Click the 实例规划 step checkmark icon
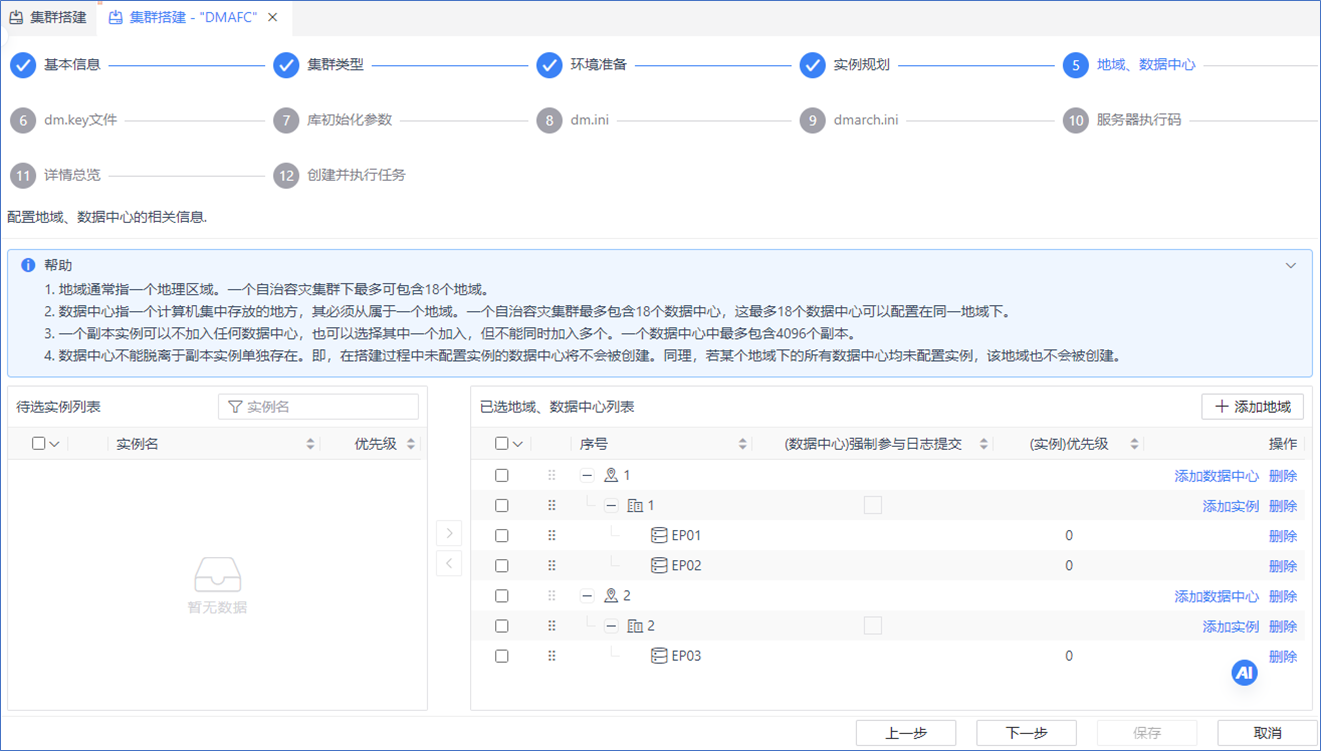The width and height of the screenshot is (1321, 751). tap(812, 65)
